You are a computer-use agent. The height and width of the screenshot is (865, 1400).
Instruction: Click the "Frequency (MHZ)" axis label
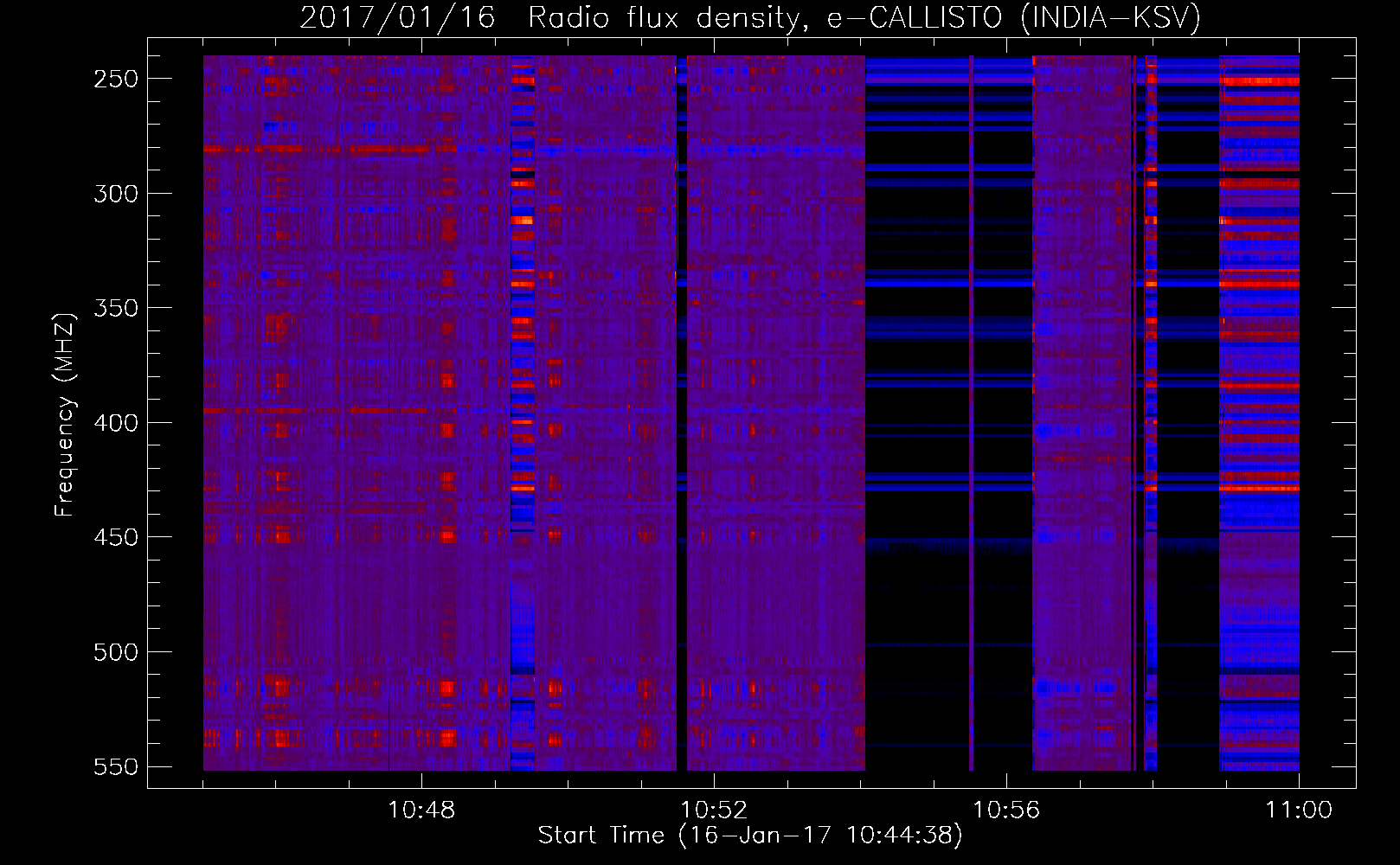point(65,414)
